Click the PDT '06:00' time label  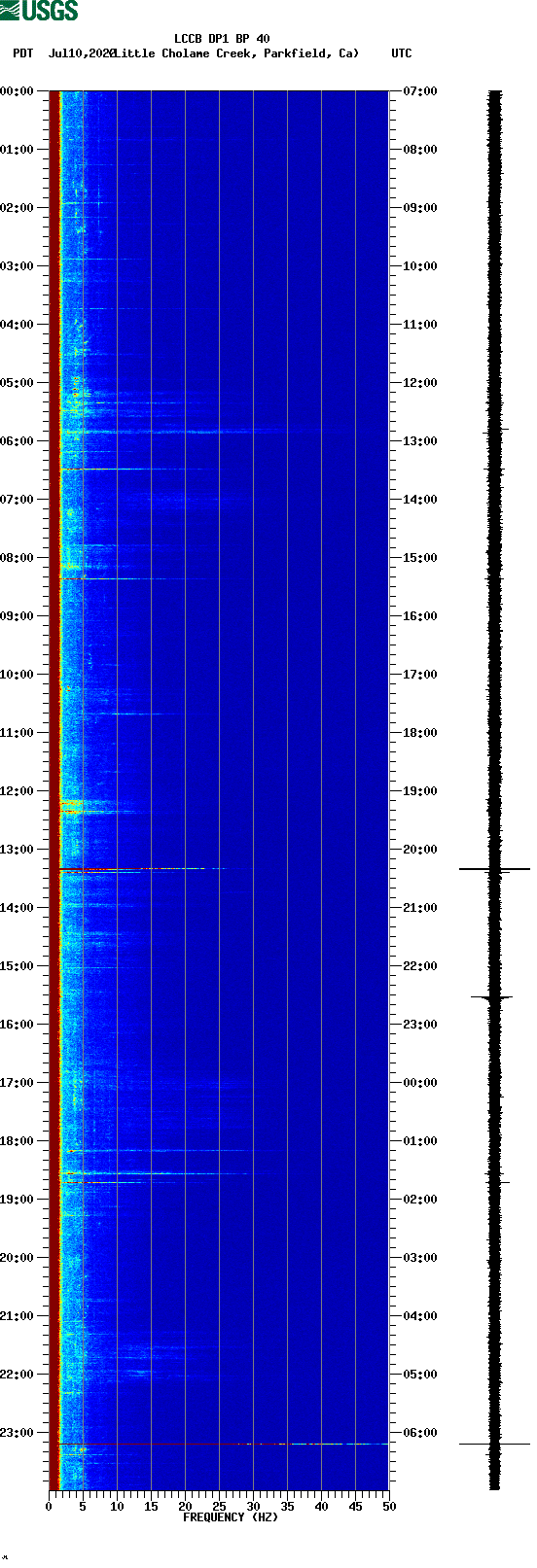pos(18,441)
